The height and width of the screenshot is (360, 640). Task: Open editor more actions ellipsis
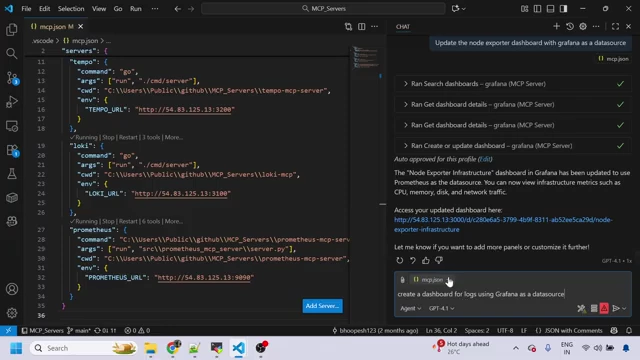click(374, 27)
